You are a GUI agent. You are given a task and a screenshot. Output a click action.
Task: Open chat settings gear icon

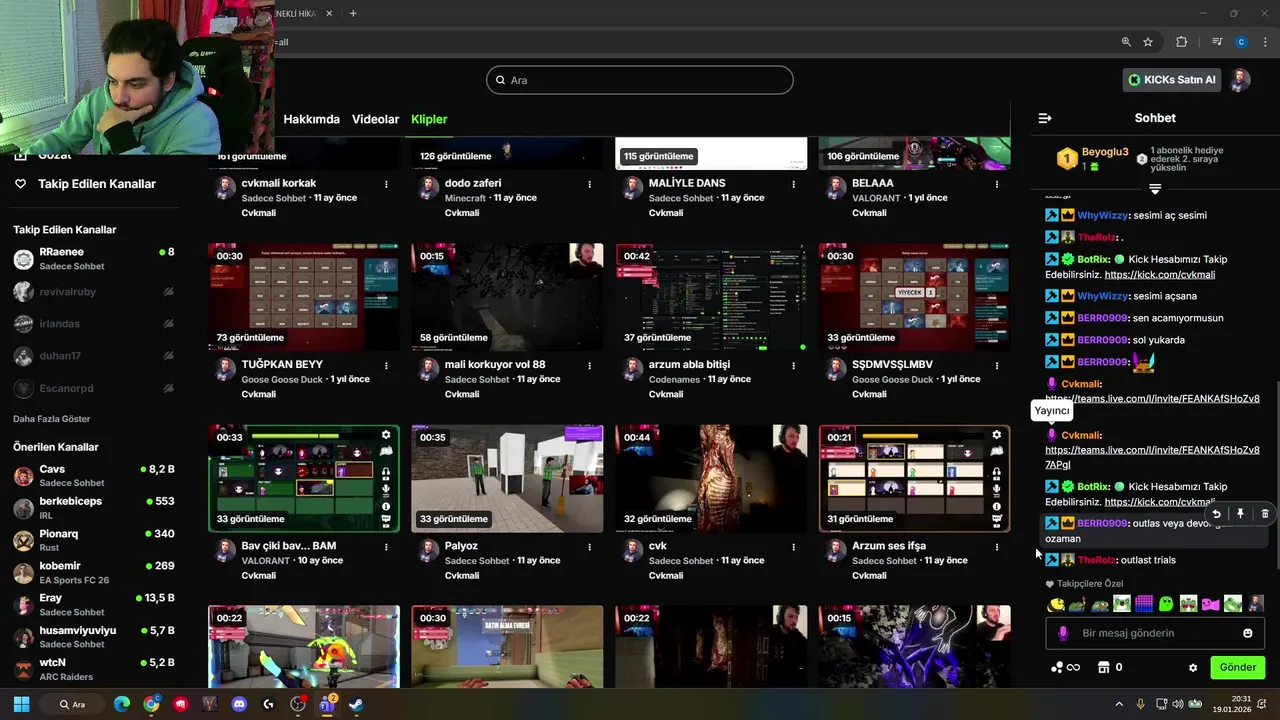click(x=1192, y=668)
